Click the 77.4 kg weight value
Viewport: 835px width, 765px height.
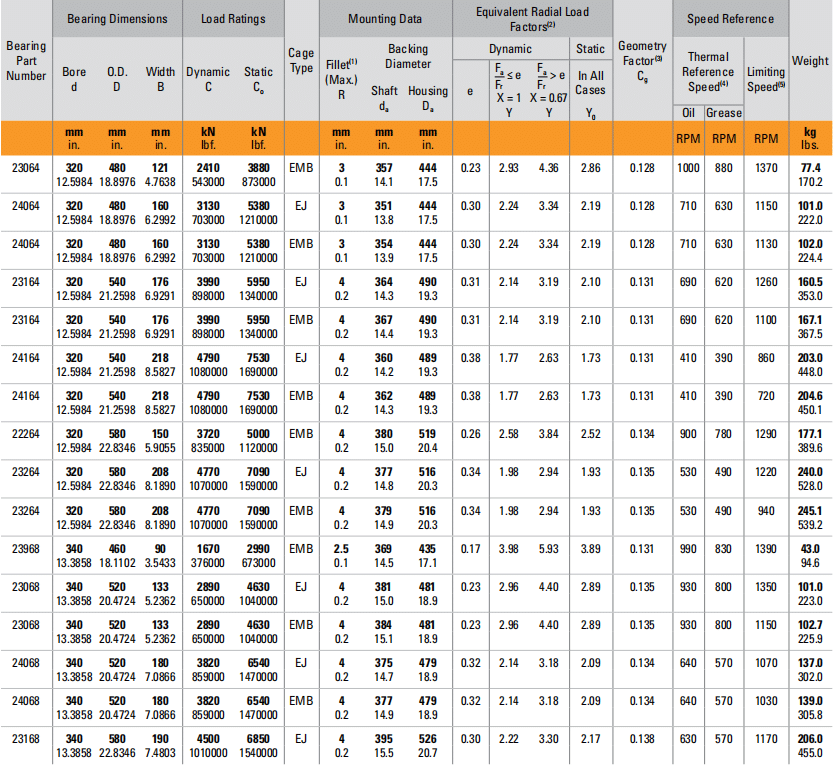click(x=810, y=168)
